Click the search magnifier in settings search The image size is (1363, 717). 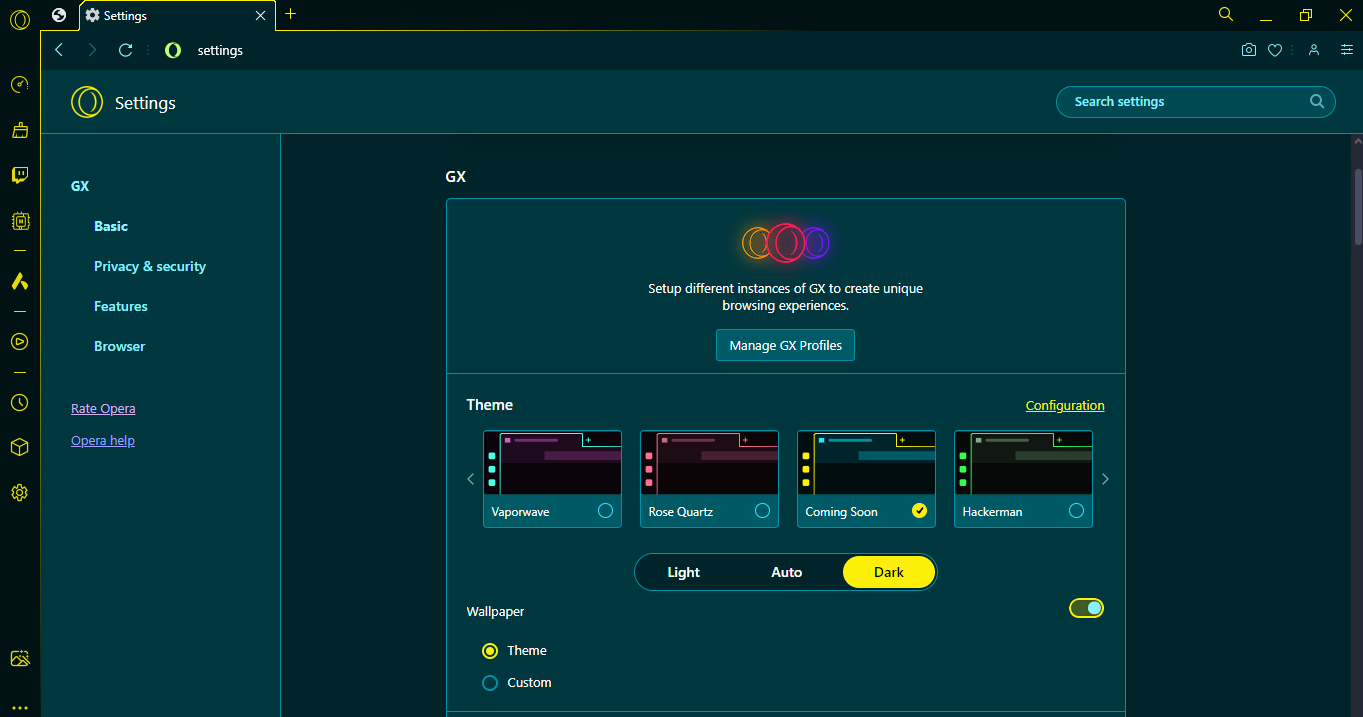(x=1318, y=101)
